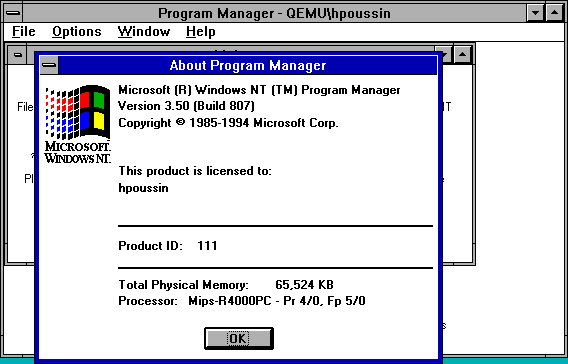
Task: Open the inner group window's control-menu box
Action: pyautogui.click(x=17, y=55)
